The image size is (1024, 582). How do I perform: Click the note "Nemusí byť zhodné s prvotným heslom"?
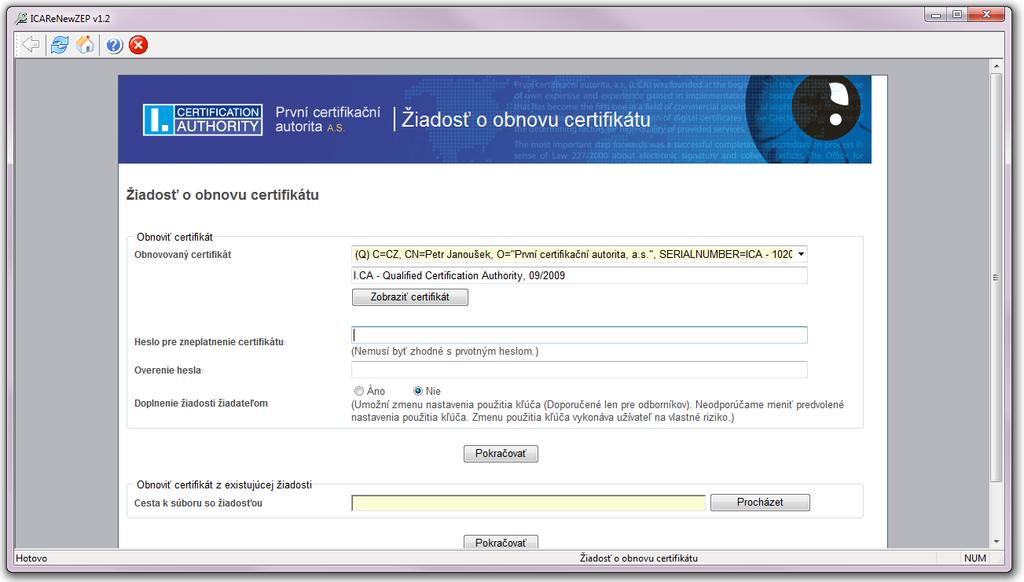click(x=445, y=351)
